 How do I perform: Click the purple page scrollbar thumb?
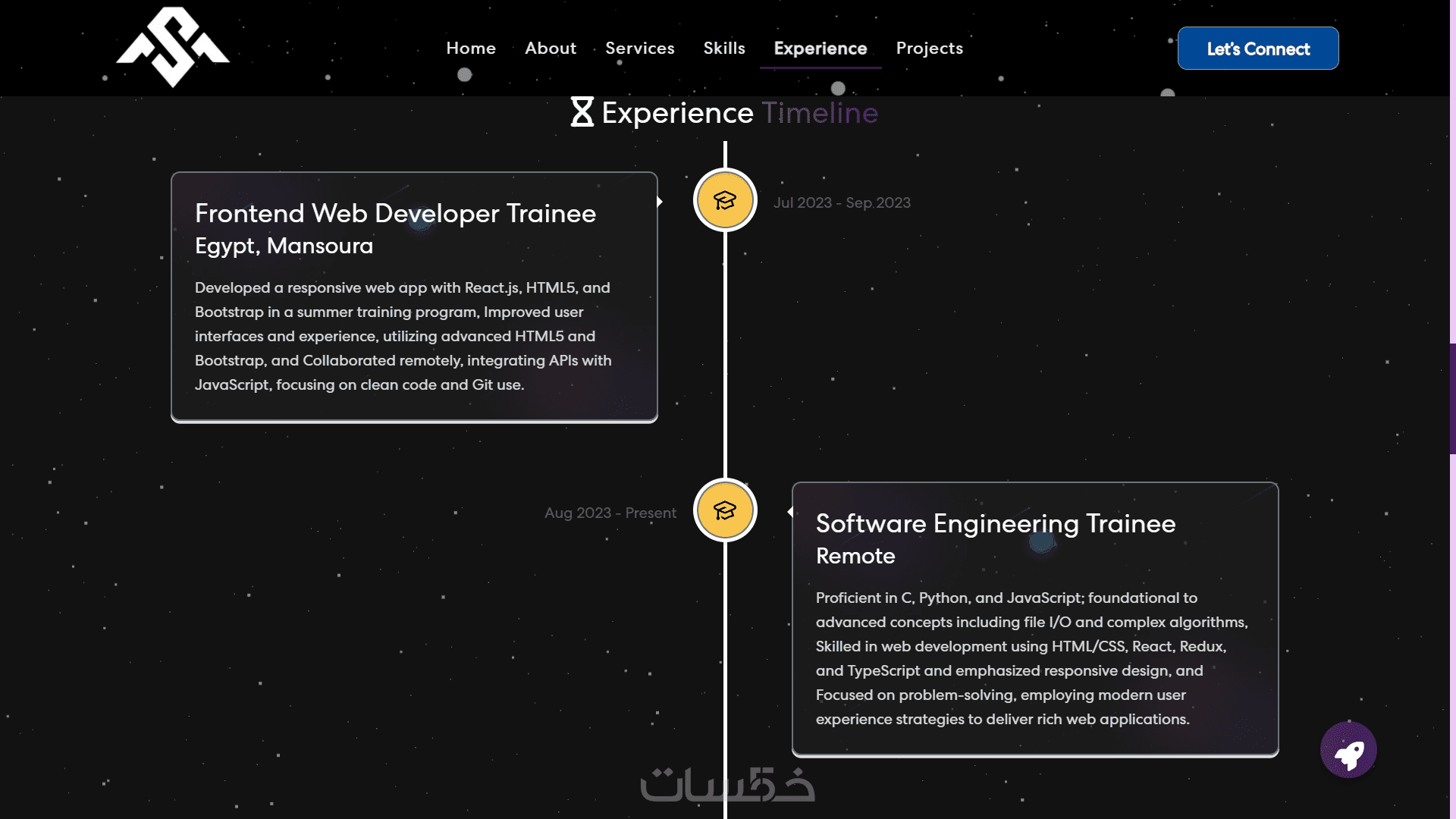click(x=1452, y=398)
